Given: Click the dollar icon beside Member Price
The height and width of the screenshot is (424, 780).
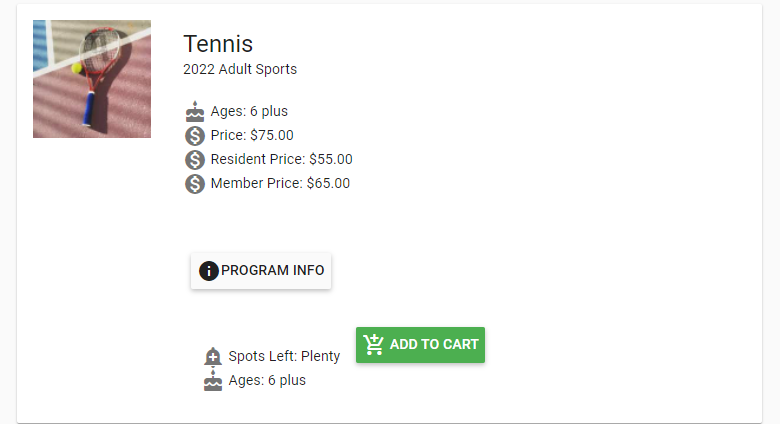Looking at the screenshot, I should pyautogui.click(x=195, y=183).
